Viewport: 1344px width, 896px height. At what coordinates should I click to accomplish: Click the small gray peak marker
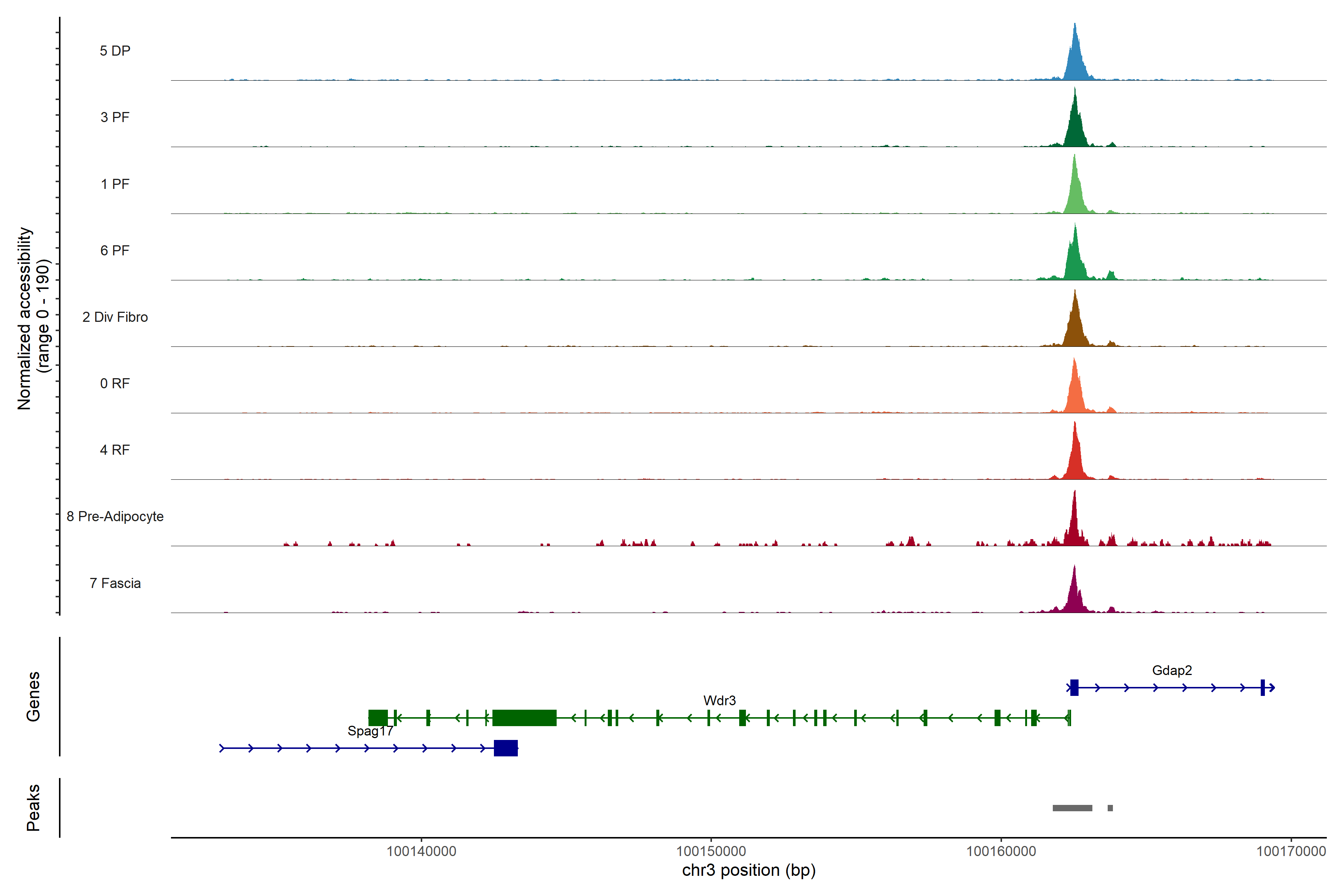point(1110,808)
